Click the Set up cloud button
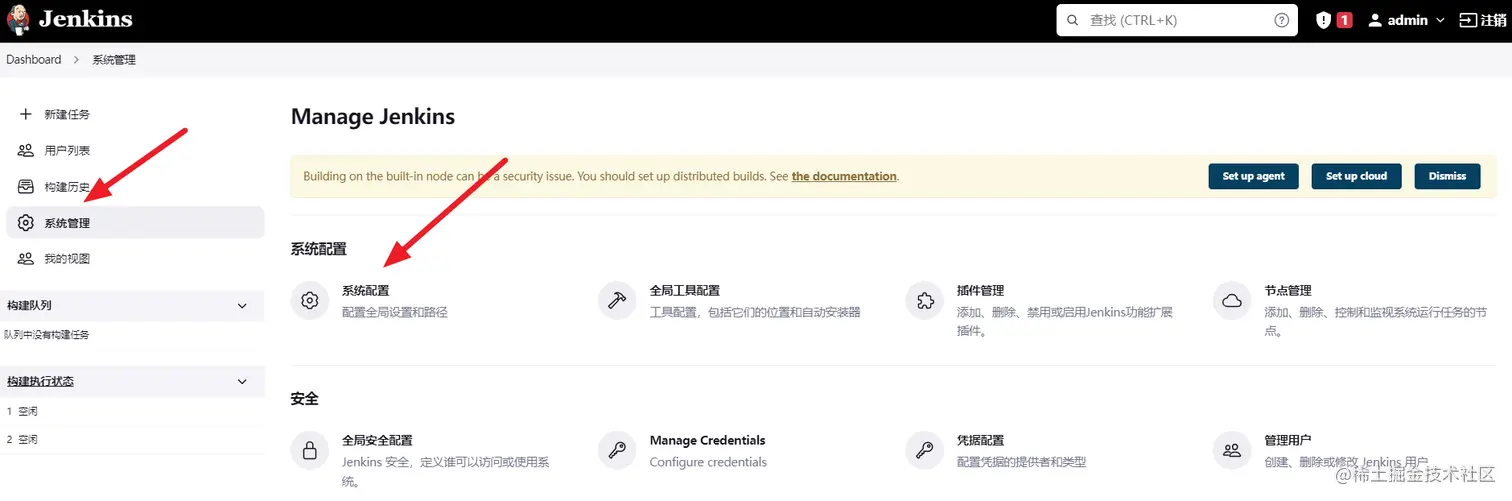This screenshot has width=1512, height=501. [1356, 176]
